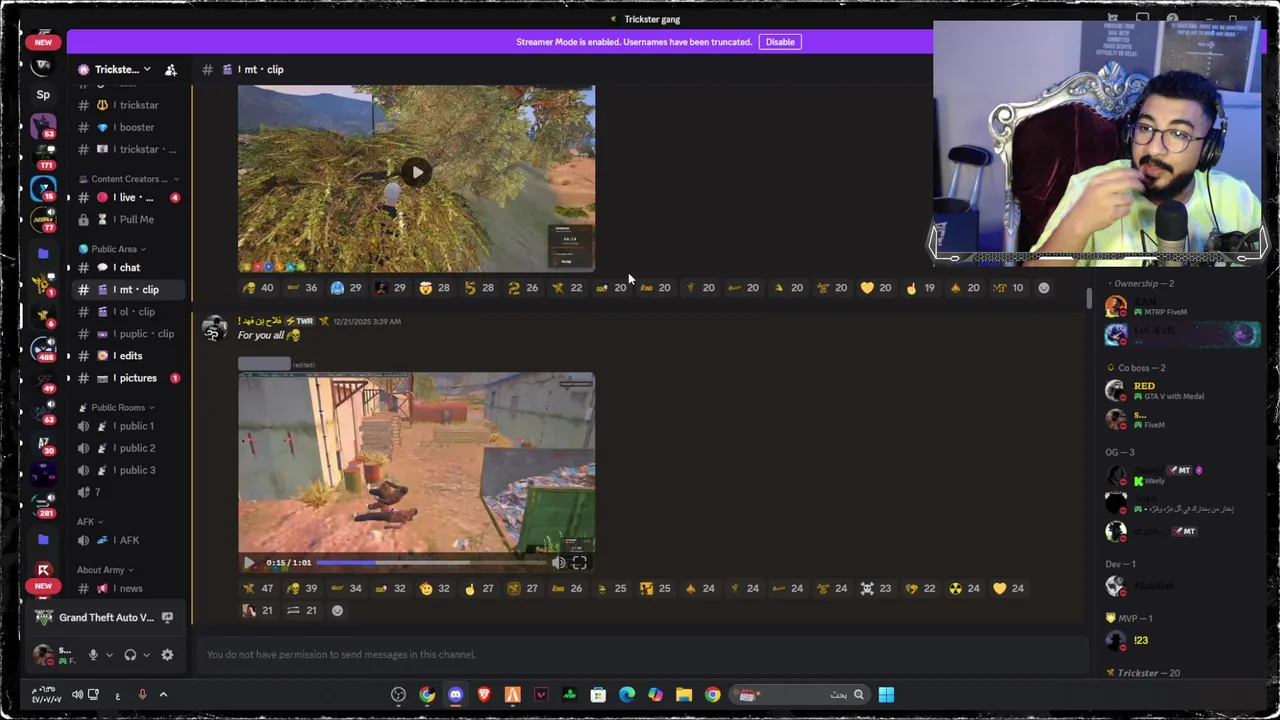Click the chat scrollbar thumb

coord(1088,297)
